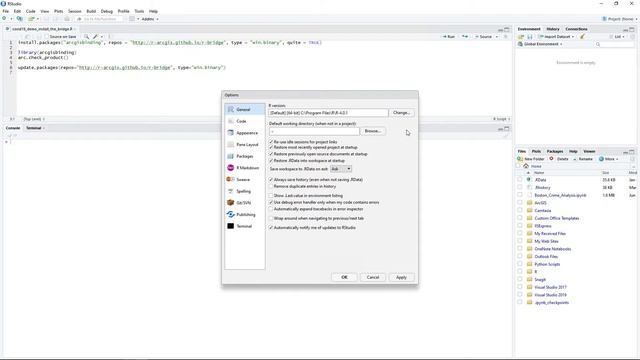
Task: Open the Terminal options category
Action: [244, 226]
